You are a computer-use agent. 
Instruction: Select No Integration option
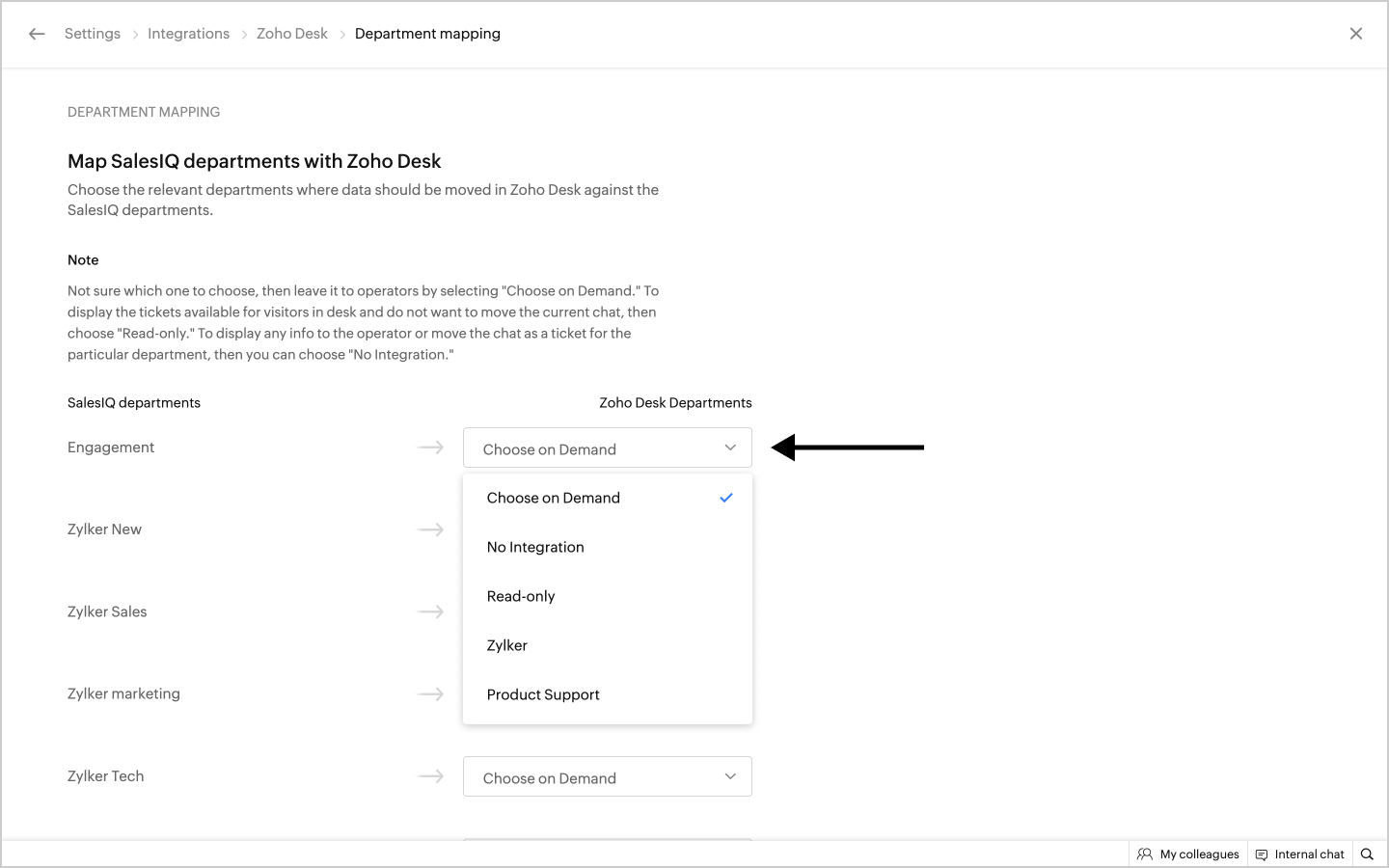tap(535, 547)
